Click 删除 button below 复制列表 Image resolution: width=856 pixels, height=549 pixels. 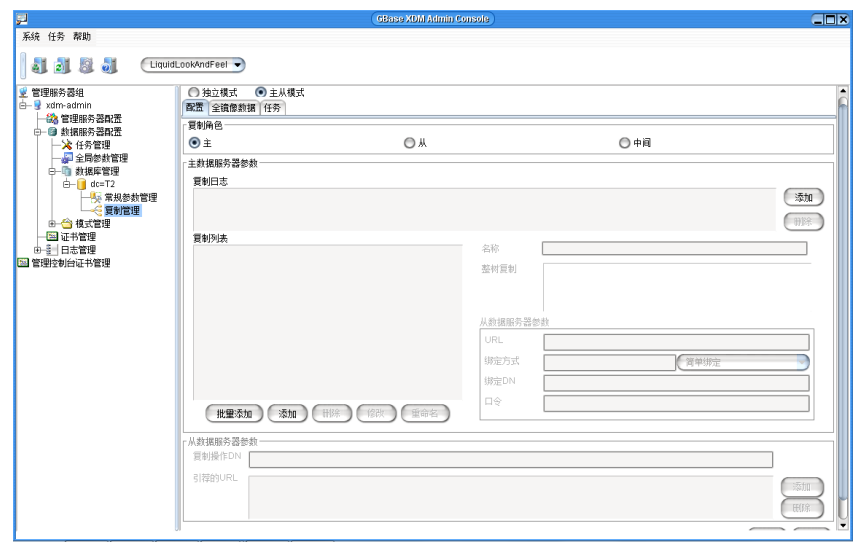[331, 414]
